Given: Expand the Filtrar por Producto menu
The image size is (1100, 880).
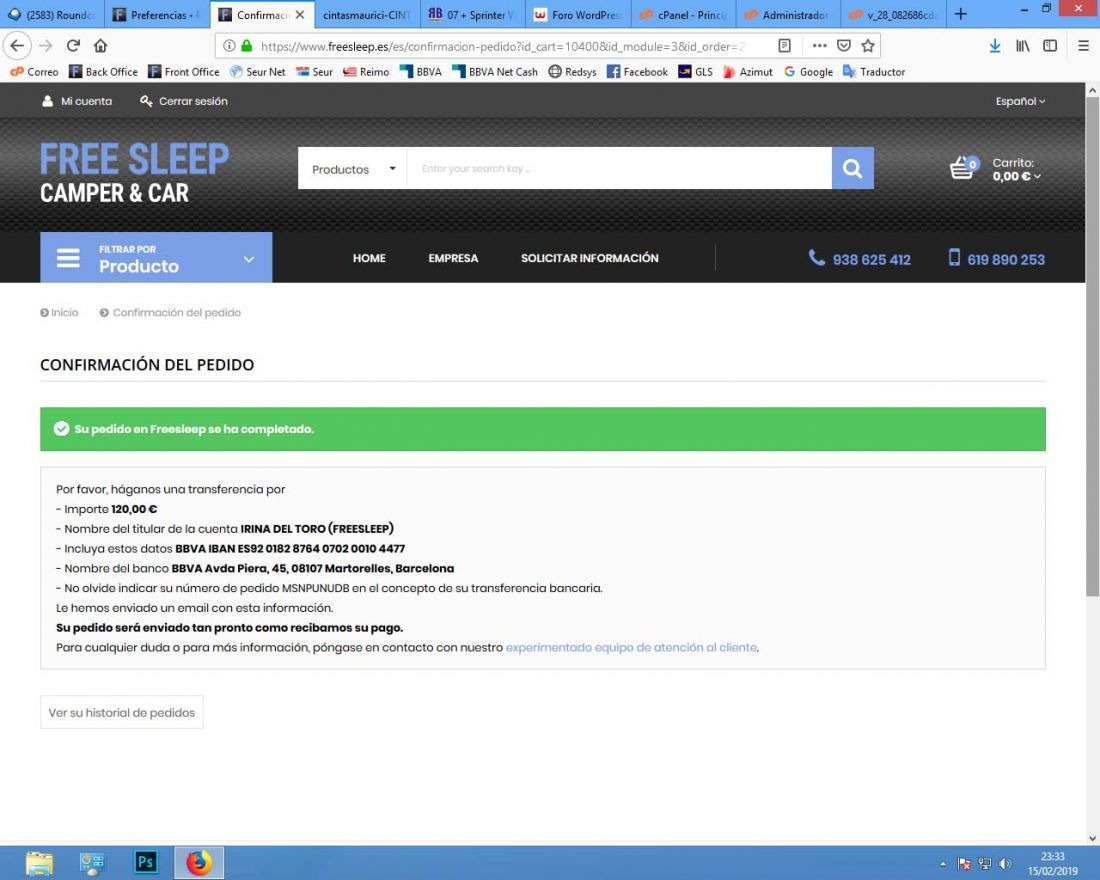Looking at the screenshot, I should tap(156, 258).
